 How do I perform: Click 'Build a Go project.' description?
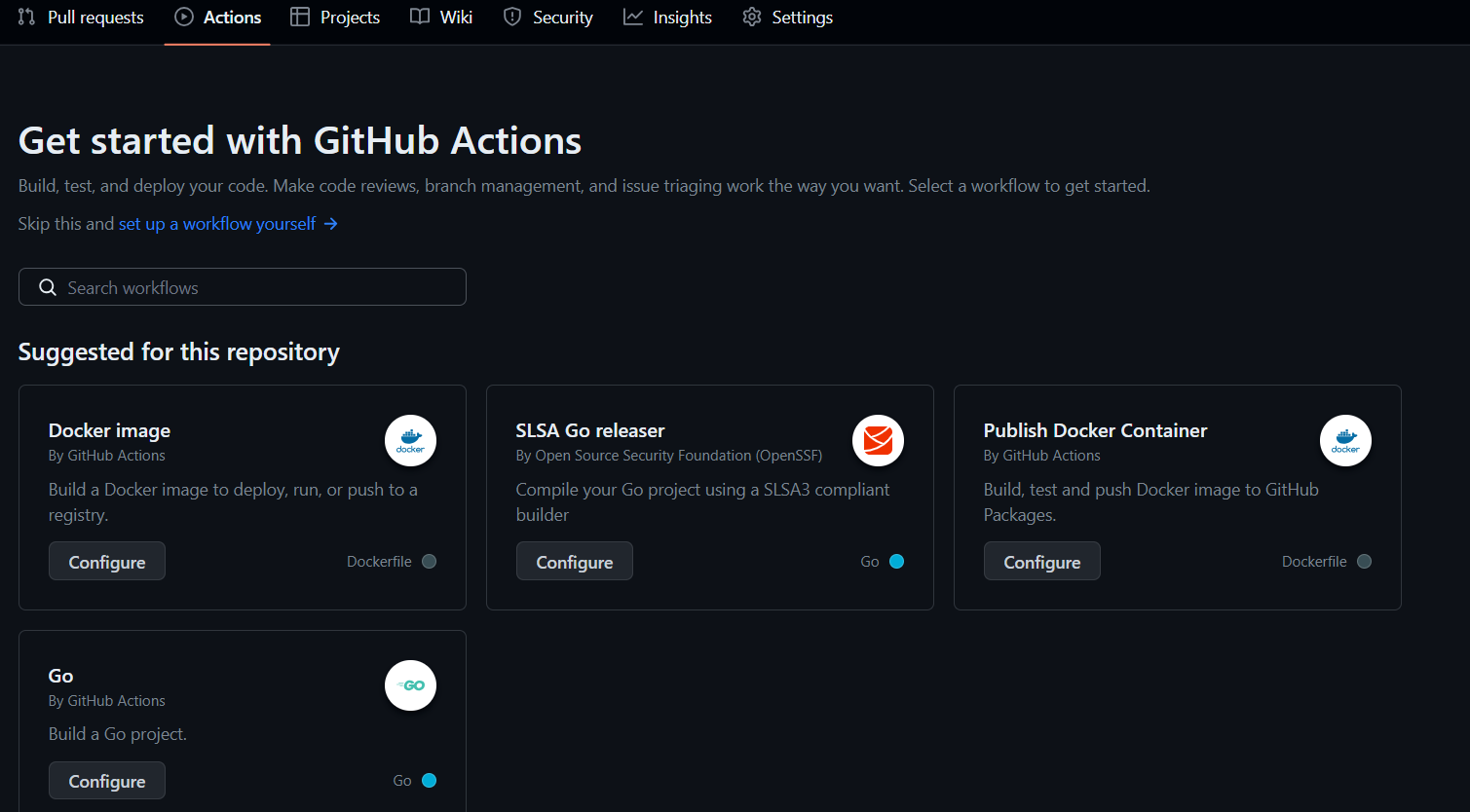click(118, 734)
